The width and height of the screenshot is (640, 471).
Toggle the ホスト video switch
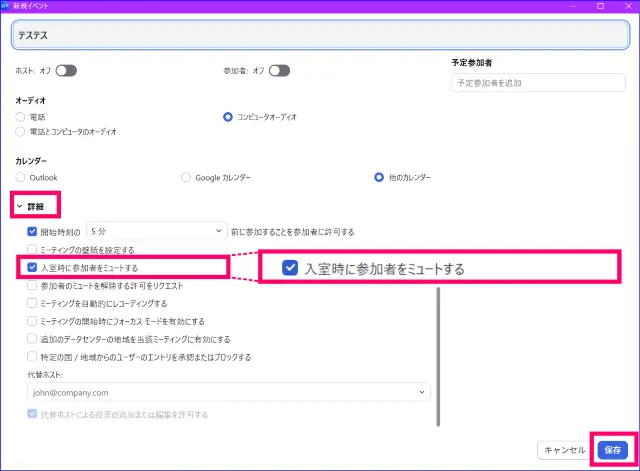(66, 70)
